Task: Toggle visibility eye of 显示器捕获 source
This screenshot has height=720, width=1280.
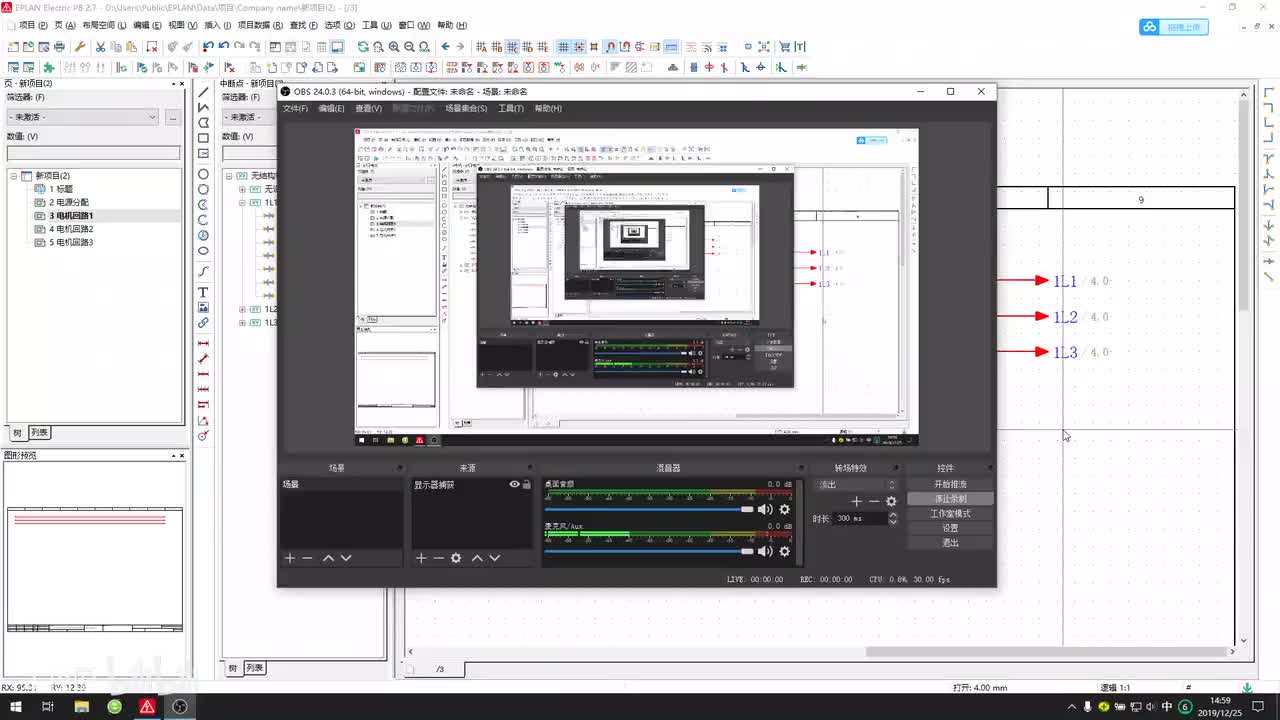Action: click(514, 484)
